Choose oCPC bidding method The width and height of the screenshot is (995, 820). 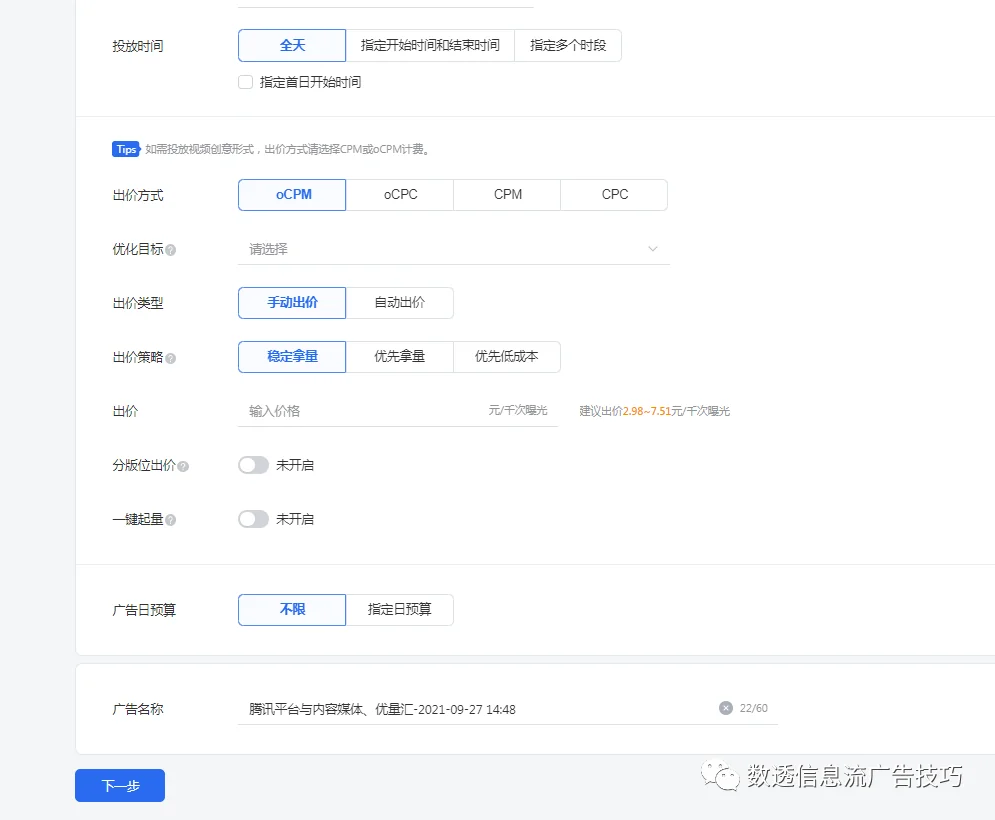pyautogui.click(x=400, y=195)
